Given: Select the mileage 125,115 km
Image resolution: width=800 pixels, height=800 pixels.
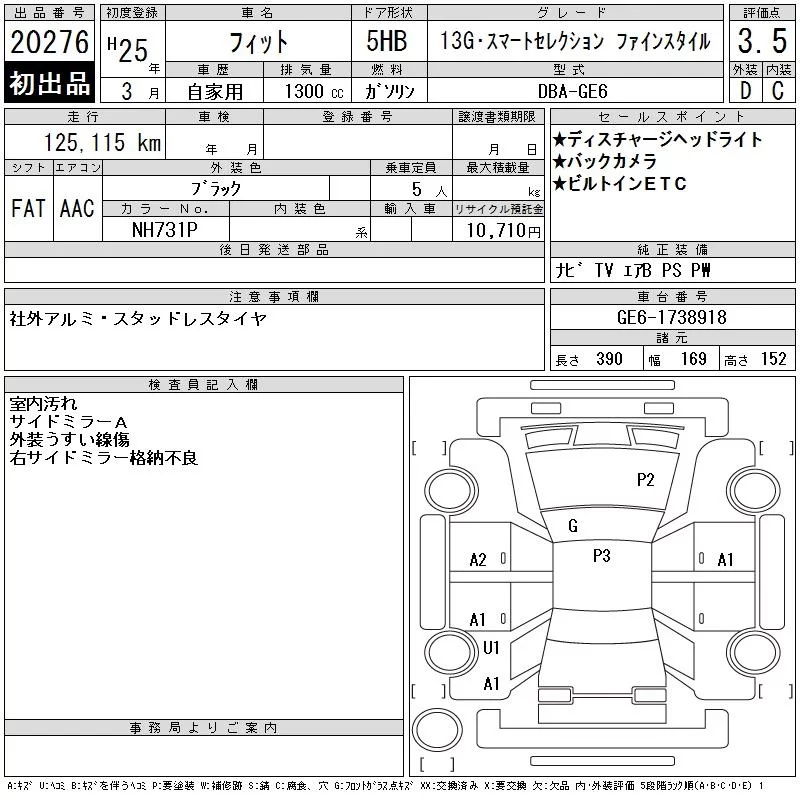Looking at the screenshot, I should point(102,142).
